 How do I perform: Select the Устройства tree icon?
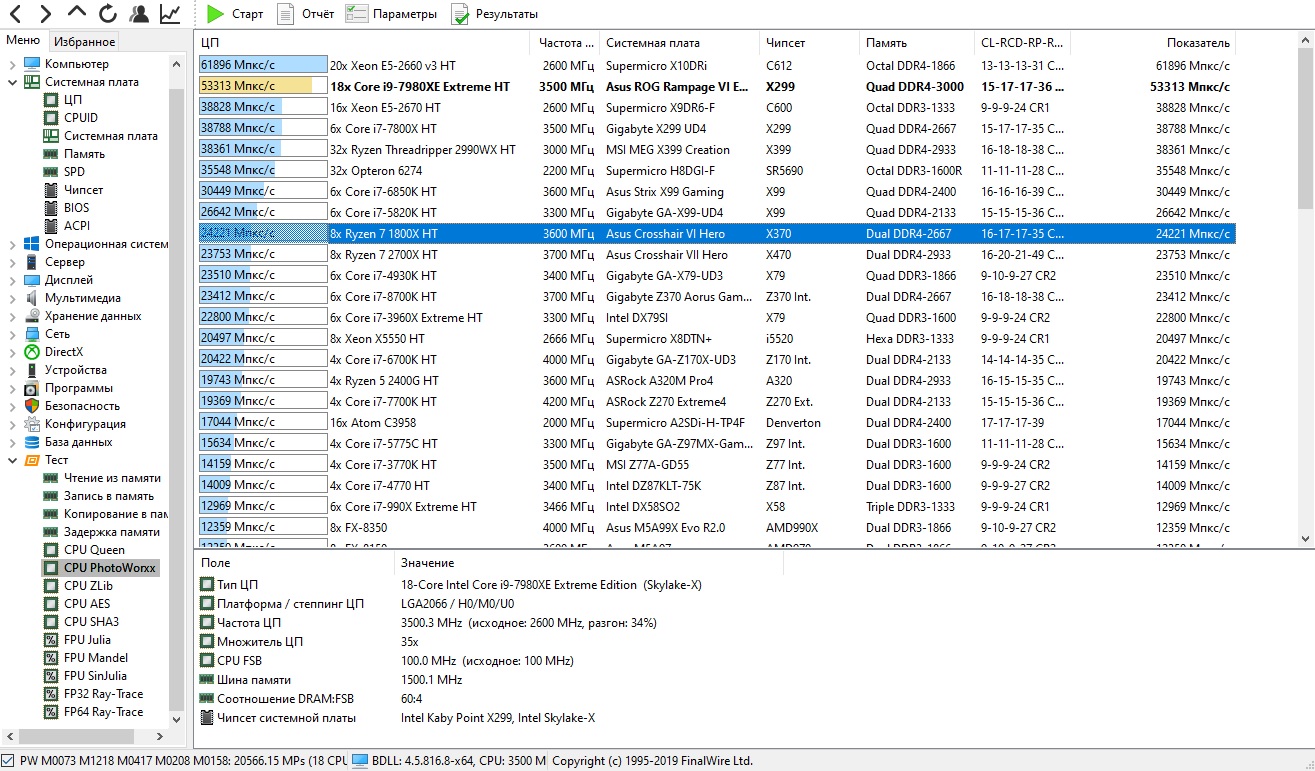[x=31, y=370]
